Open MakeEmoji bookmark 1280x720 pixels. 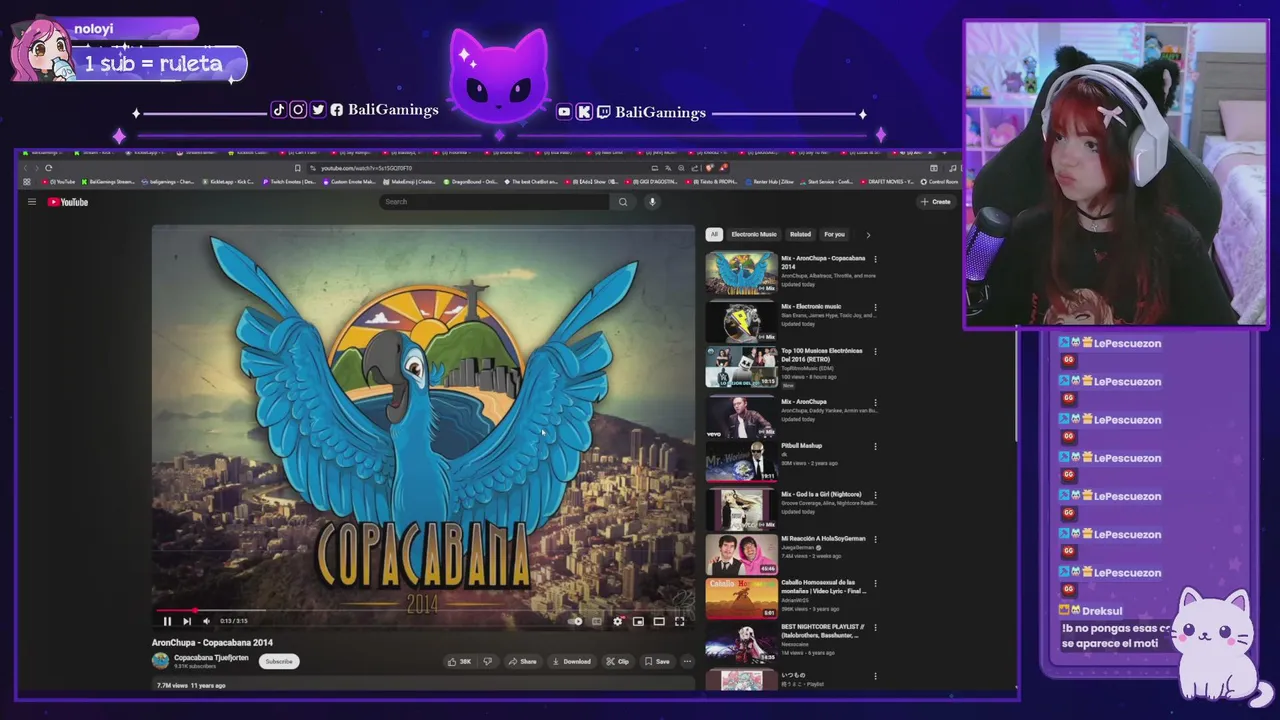coord(410,182)
